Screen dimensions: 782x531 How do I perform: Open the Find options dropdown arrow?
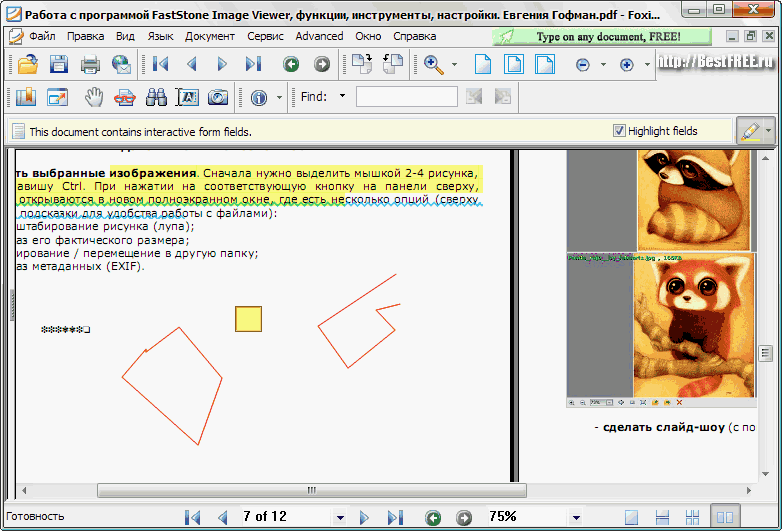[342, 96]
